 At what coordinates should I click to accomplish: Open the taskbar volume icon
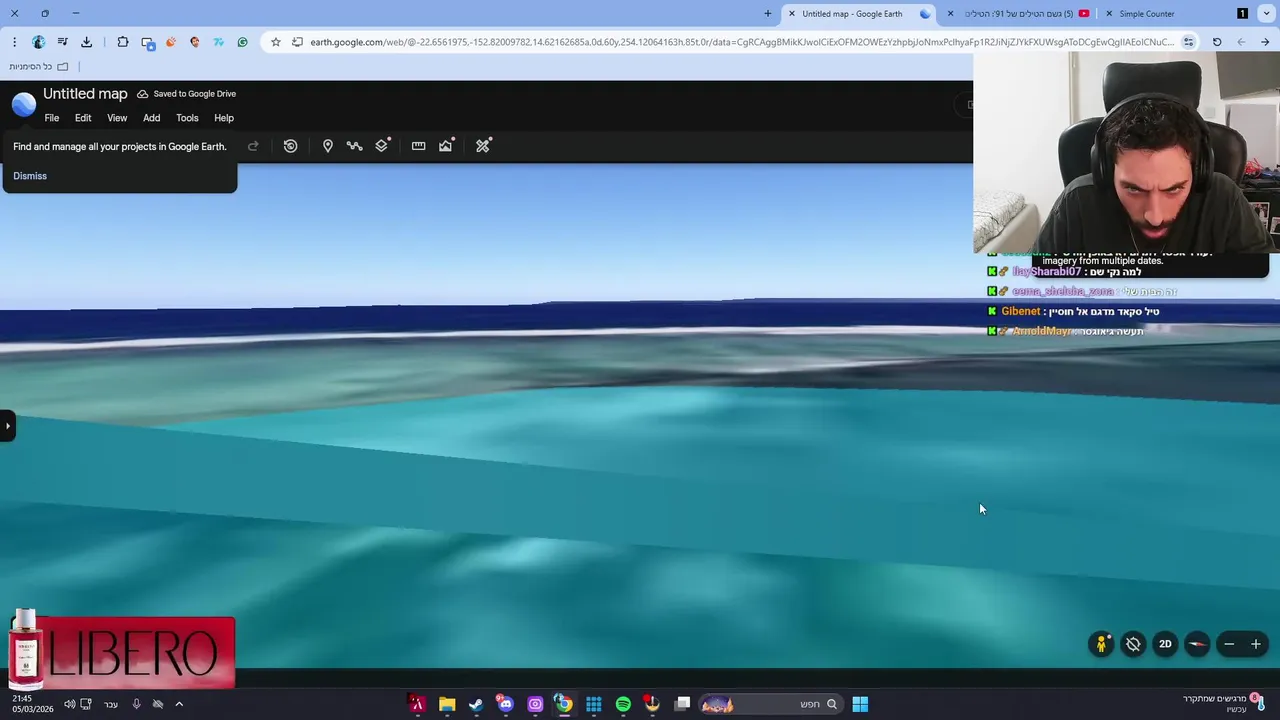coord(69,704)
